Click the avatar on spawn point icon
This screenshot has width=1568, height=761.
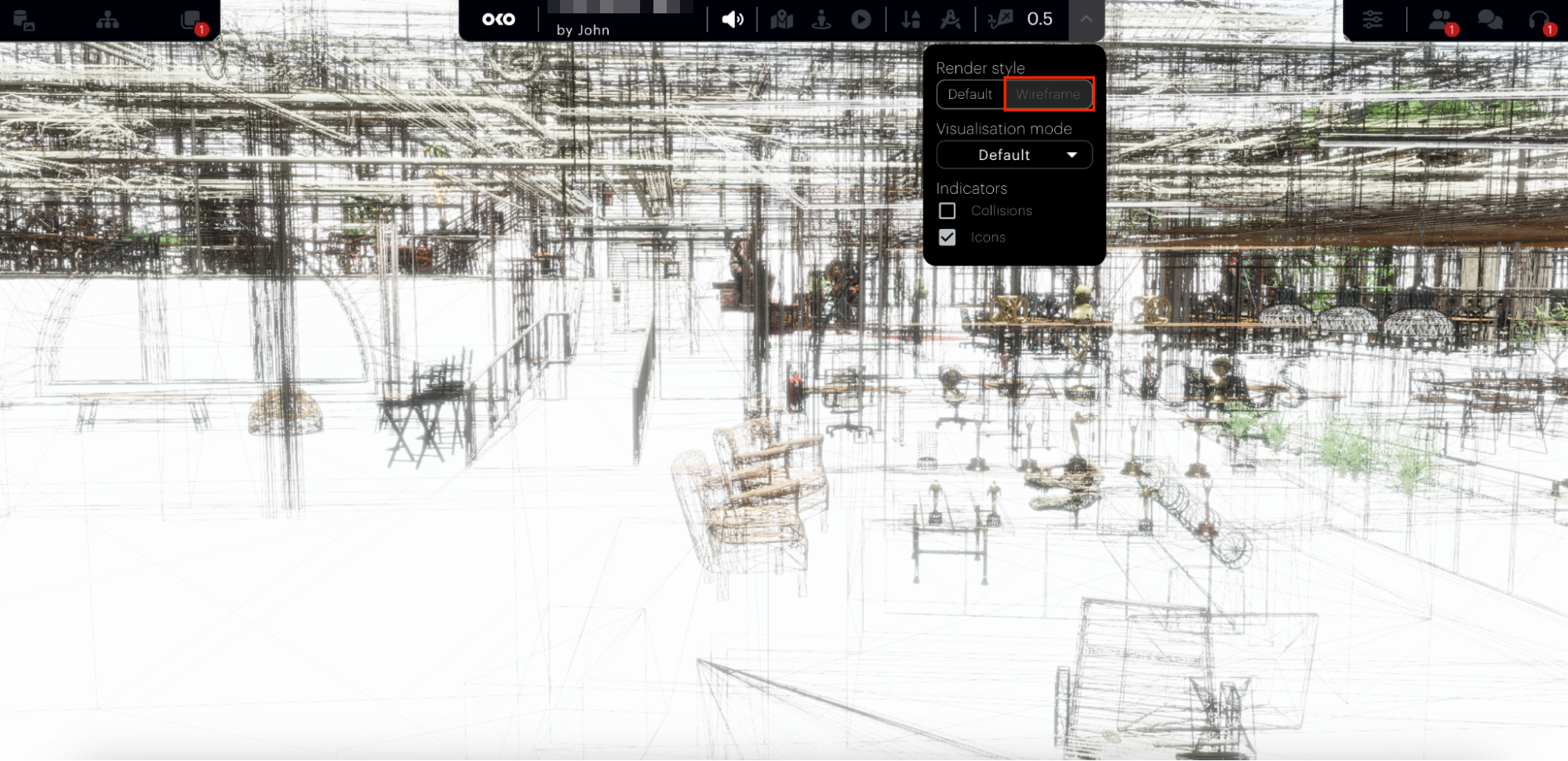point(821,20)
